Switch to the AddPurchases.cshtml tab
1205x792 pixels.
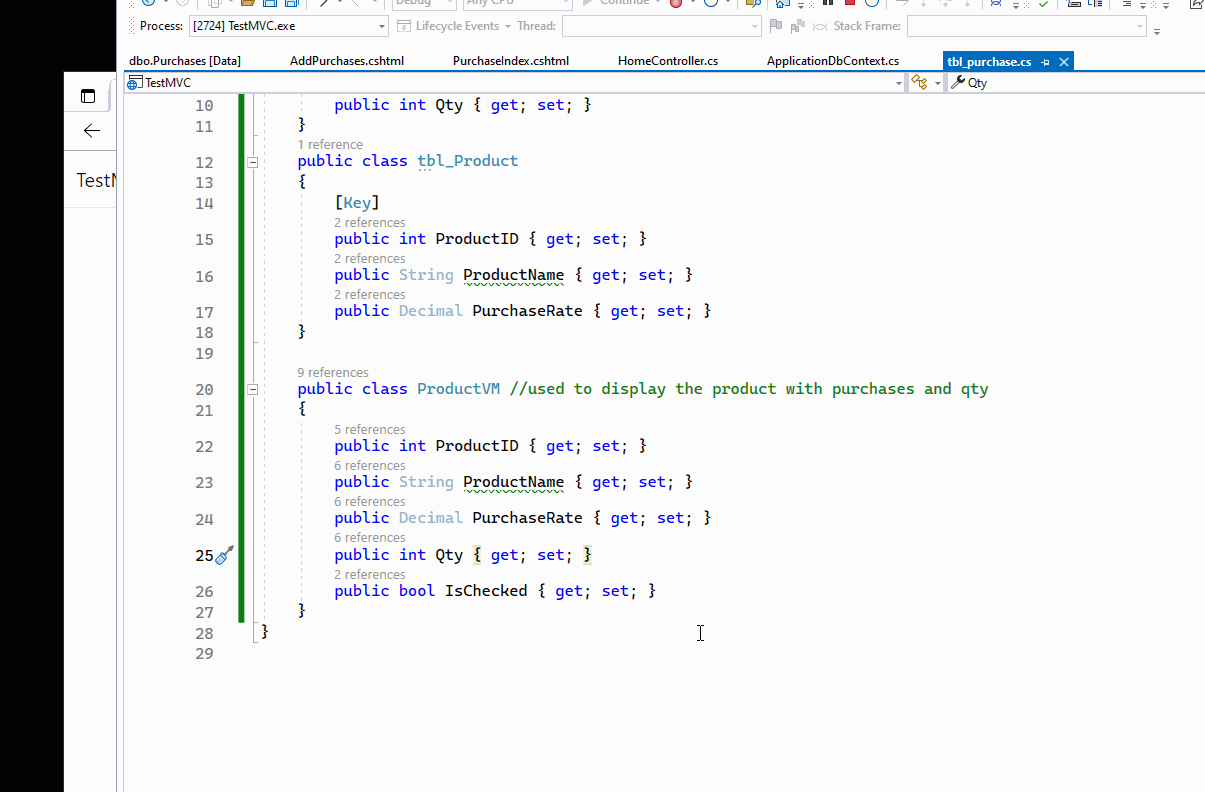click(347, 61)
